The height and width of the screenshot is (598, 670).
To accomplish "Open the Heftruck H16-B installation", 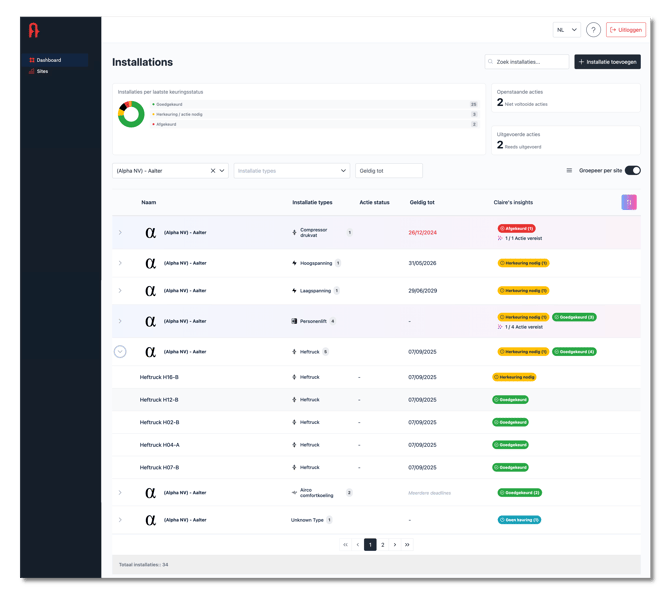I will click(x=159, y=377).
